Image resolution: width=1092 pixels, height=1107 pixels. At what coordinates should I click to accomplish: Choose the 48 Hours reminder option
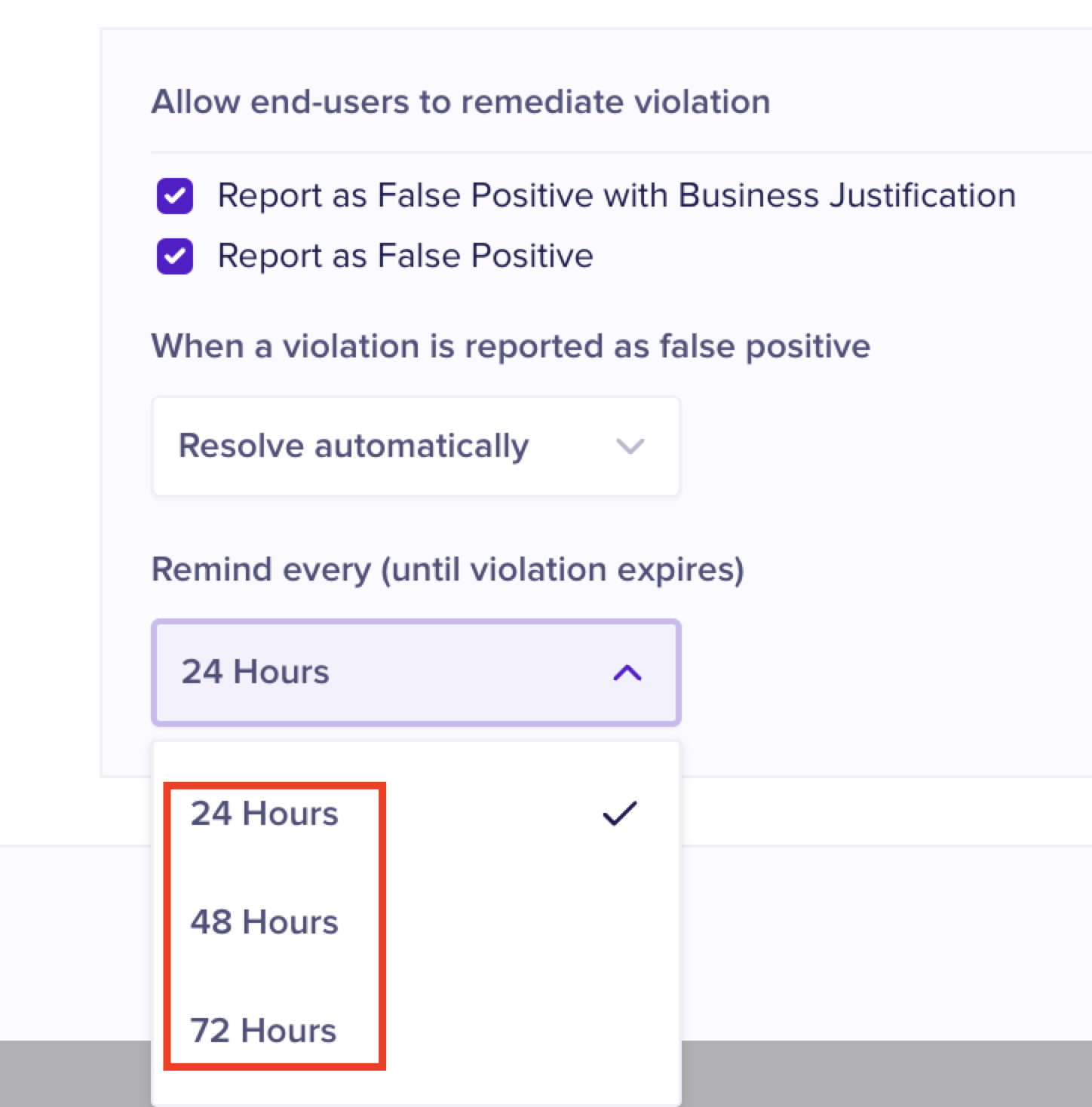(264, 922)
